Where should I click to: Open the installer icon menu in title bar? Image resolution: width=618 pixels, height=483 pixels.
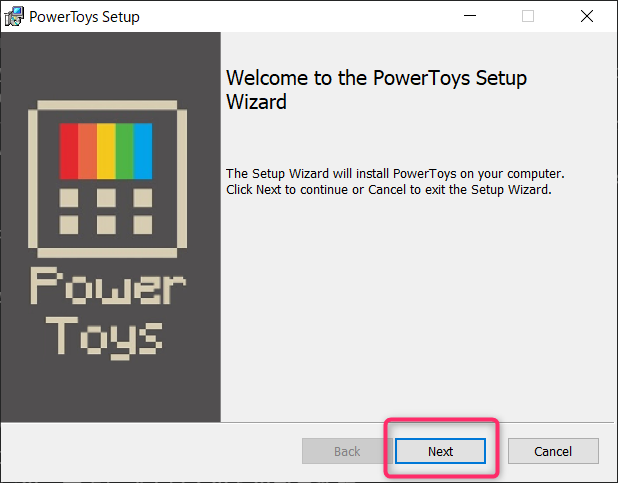pos(14,16)
